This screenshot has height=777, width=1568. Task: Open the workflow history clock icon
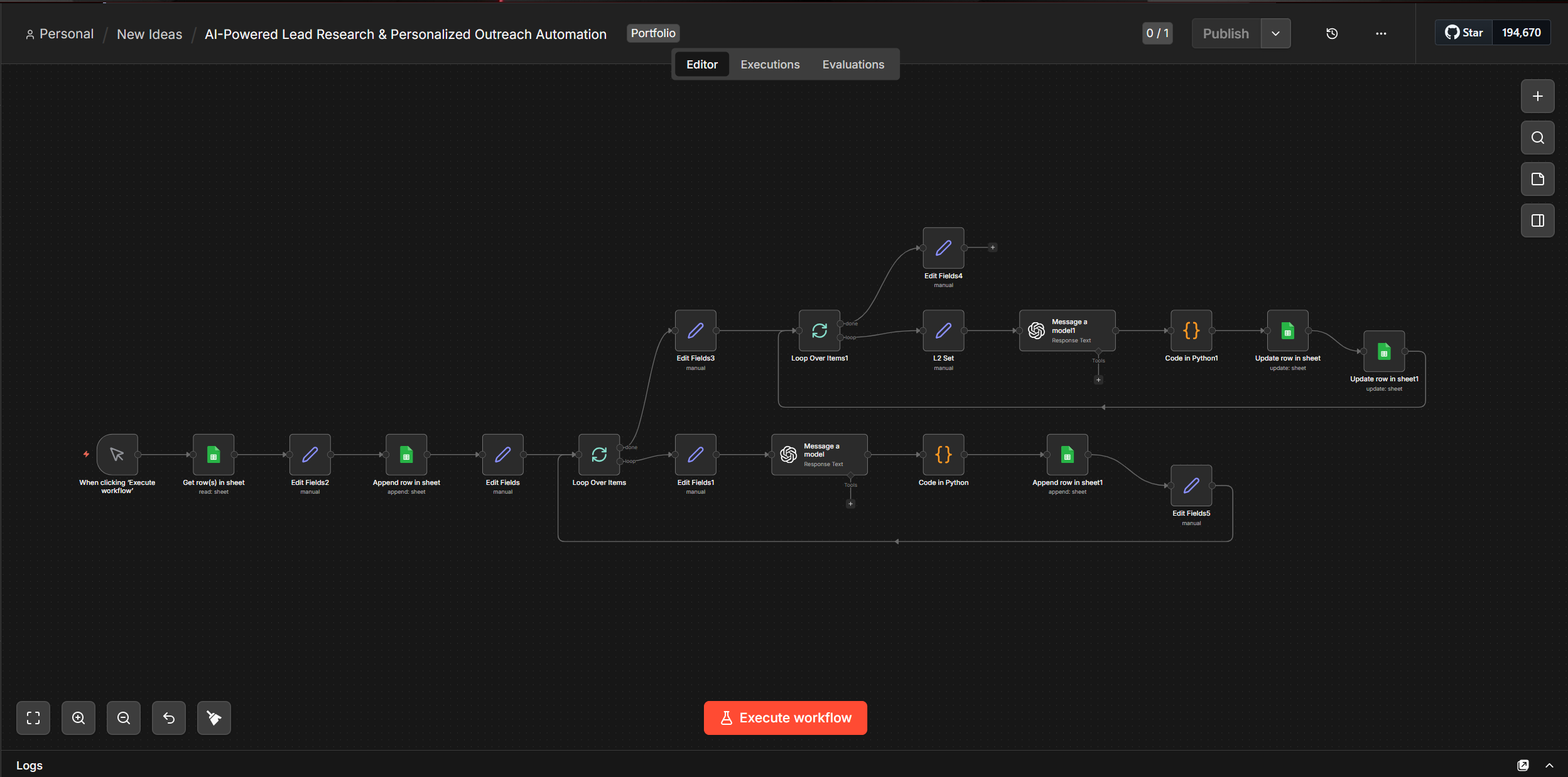tap(1332, 33)
